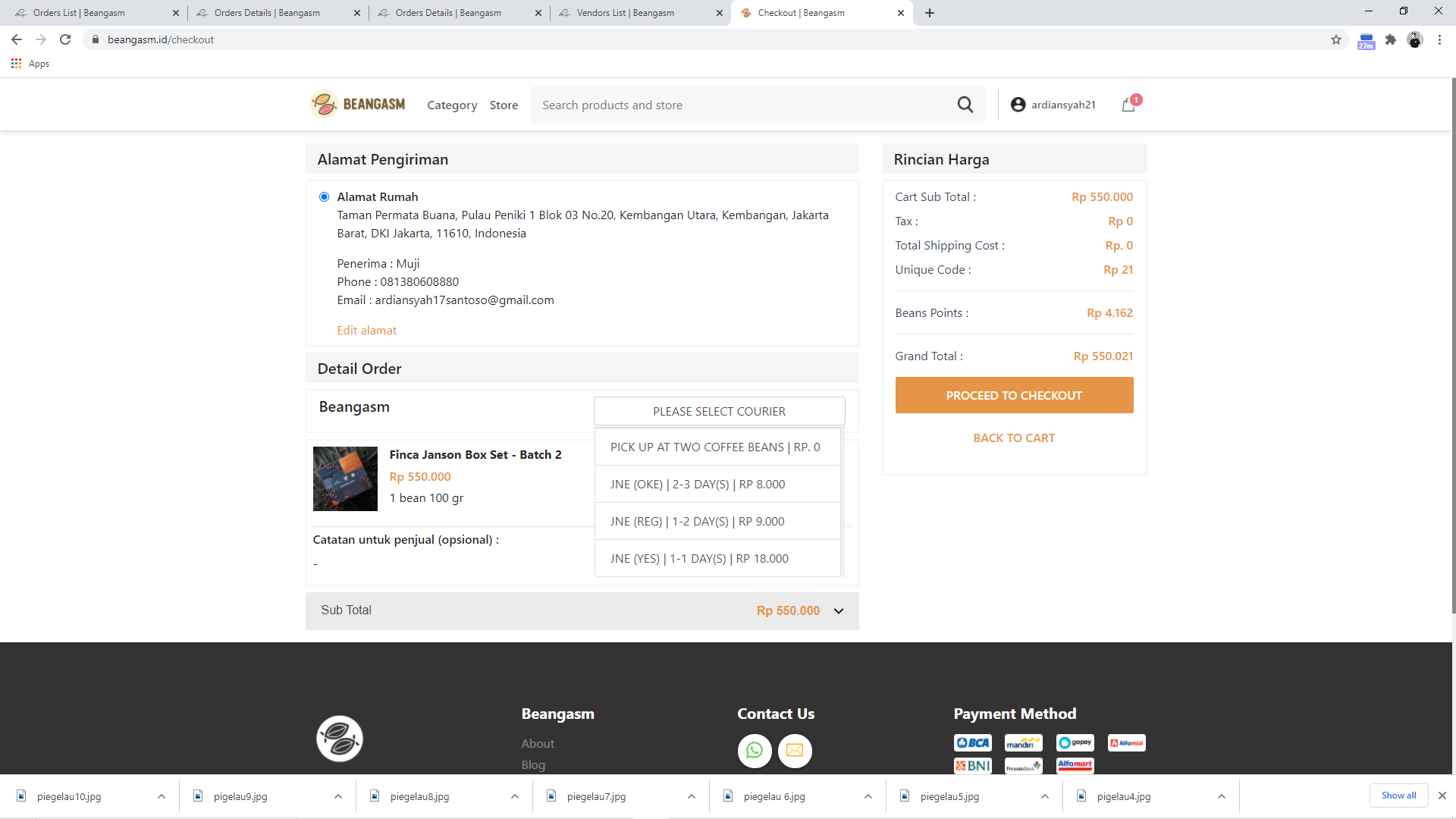Viewport: 1456px width, 819px height.
Task: Close the Checkout Beangasm tab
Action: [x=900, y=13]
